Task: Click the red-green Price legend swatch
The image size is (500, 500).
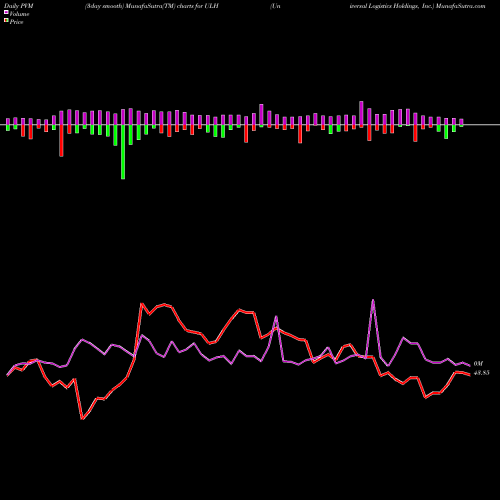Action: [6, 21]
